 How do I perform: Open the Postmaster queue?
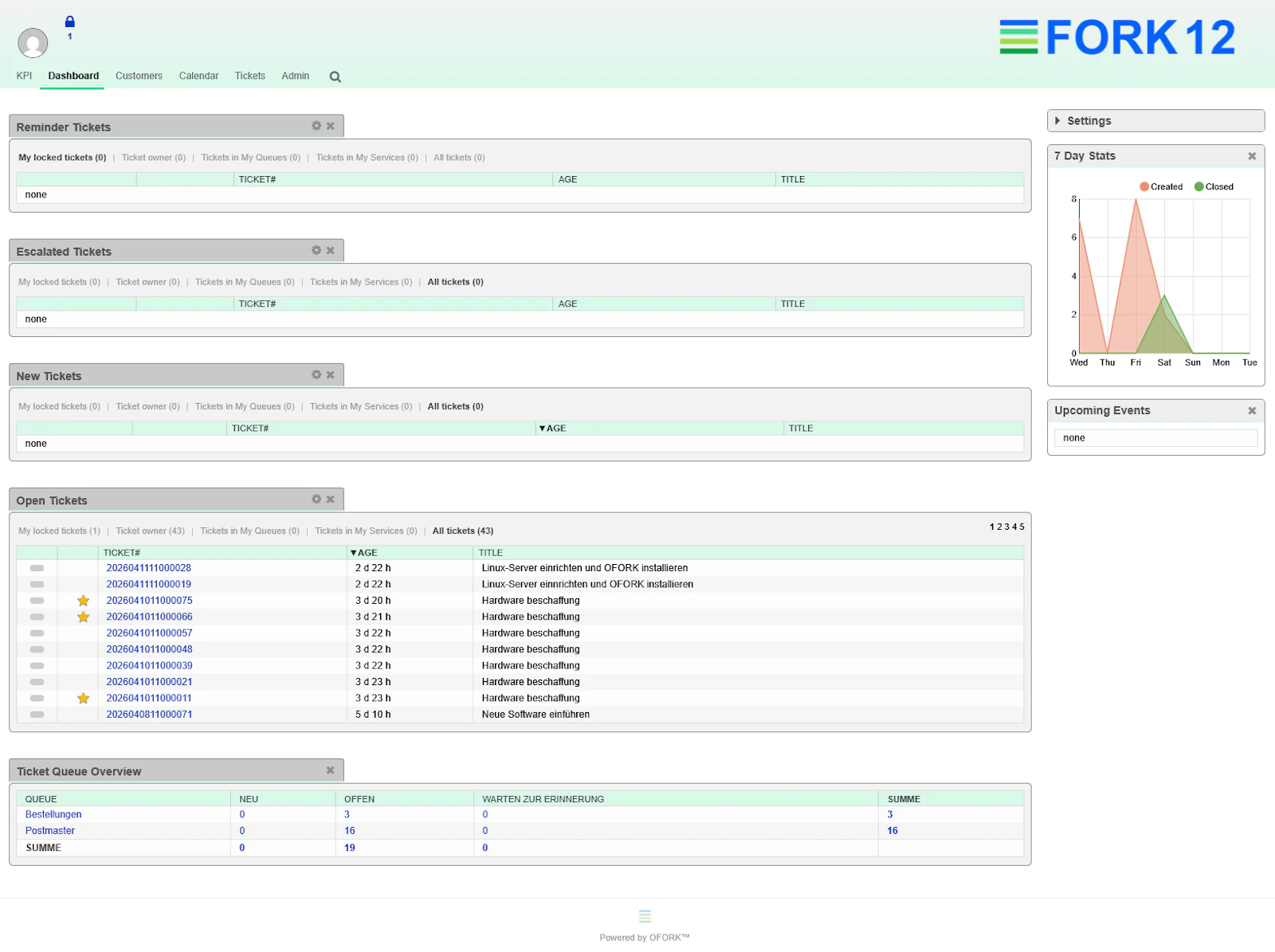pyautogui.click(x=50, y=831)
